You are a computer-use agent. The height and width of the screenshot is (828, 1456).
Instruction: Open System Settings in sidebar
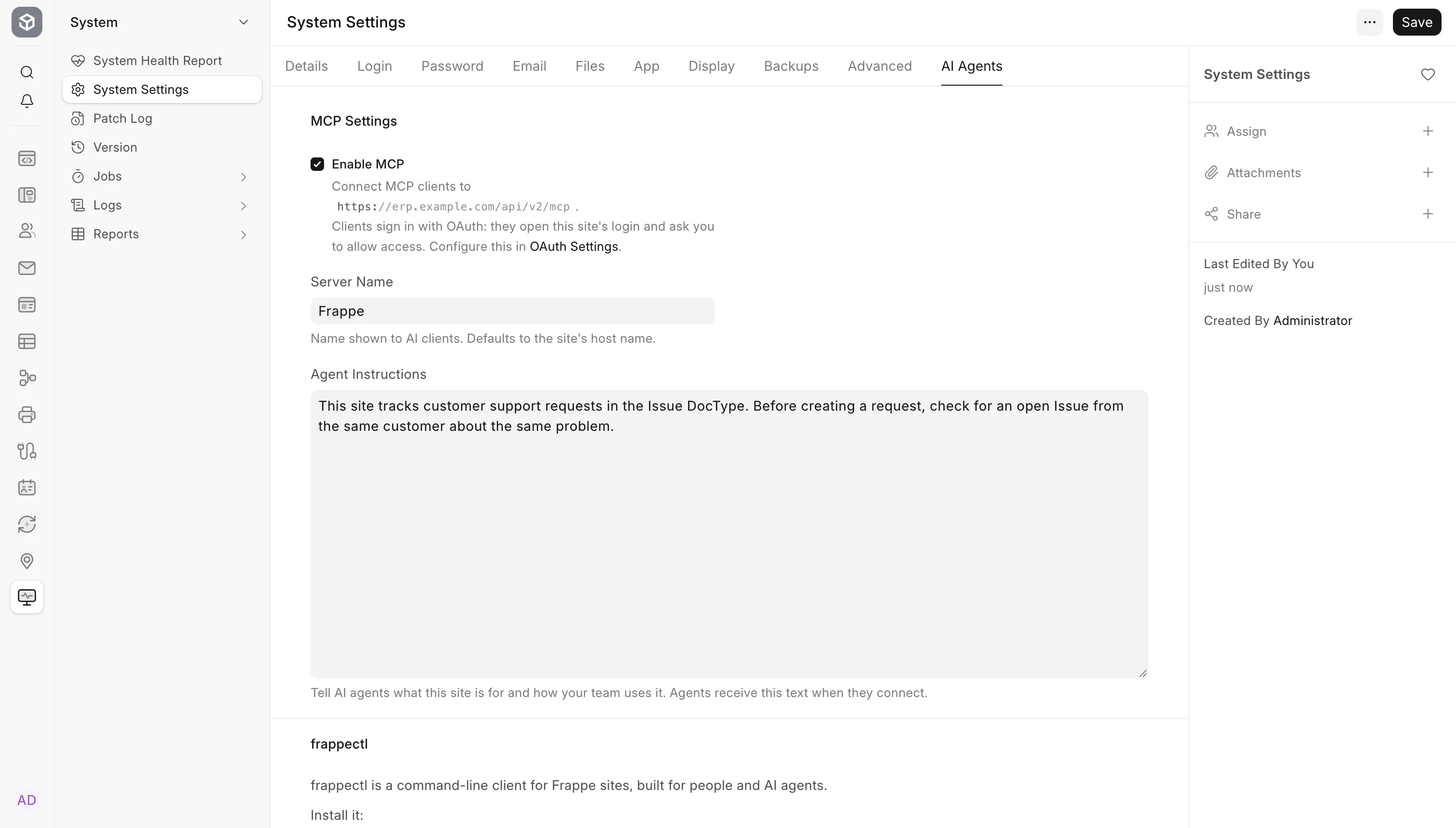[162, 90]
